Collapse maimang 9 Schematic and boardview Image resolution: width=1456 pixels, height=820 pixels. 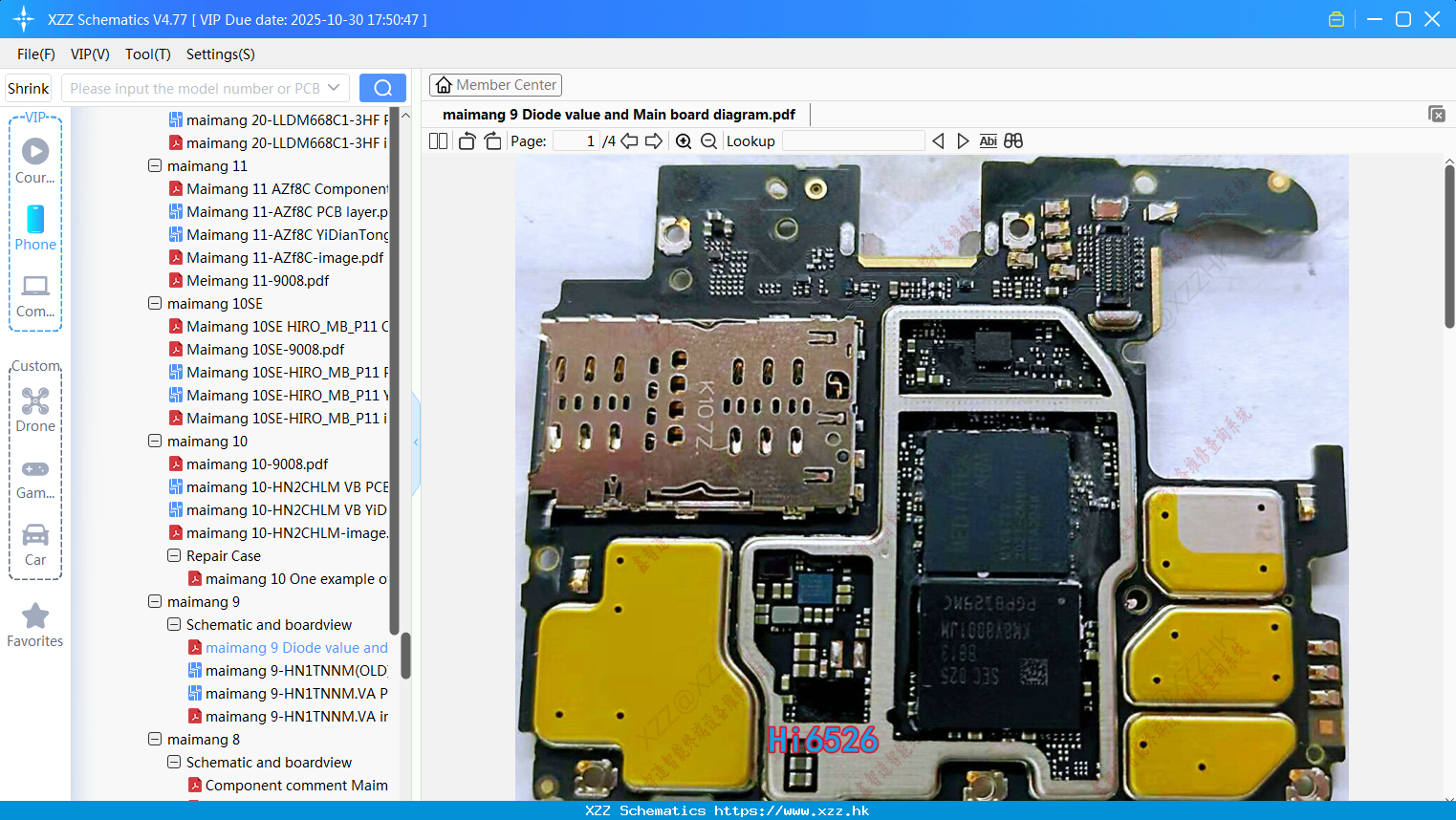(174, 624)
